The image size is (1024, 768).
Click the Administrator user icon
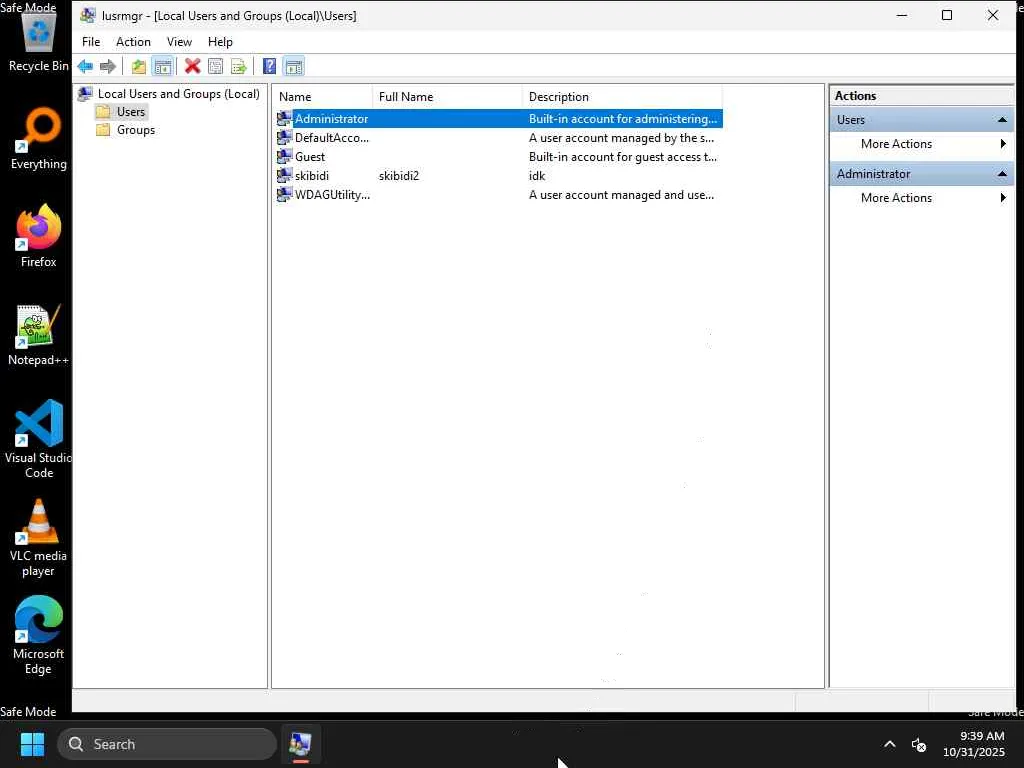point(284,118)
